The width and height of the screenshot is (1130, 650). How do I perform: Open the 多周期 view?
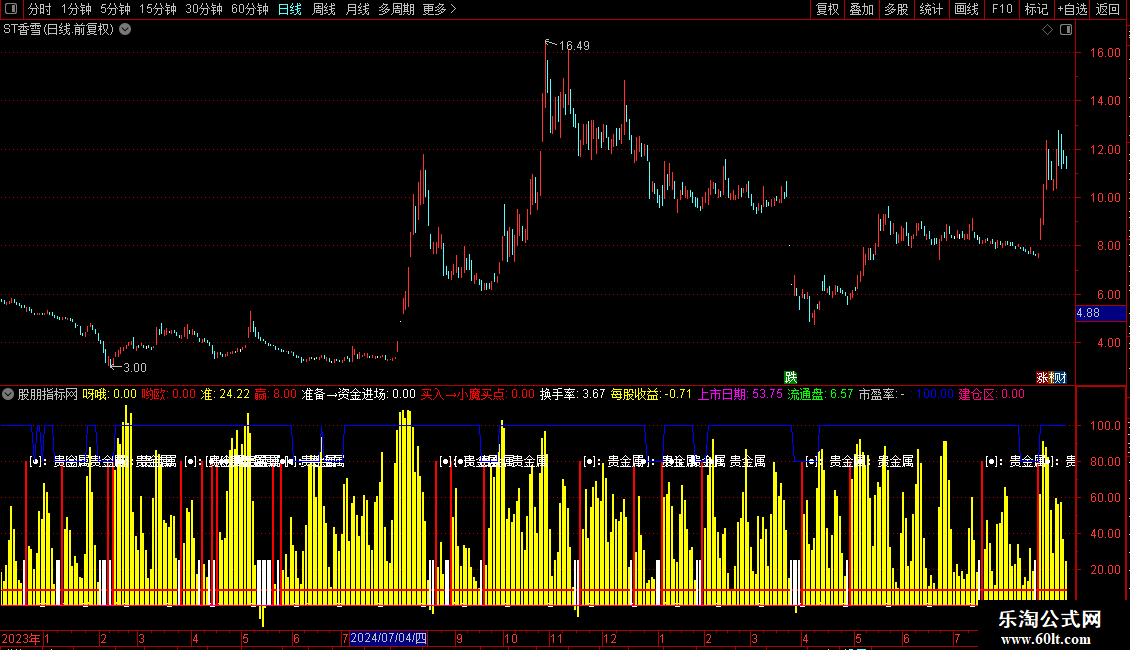pyautogui.click(x=396, y=9)
